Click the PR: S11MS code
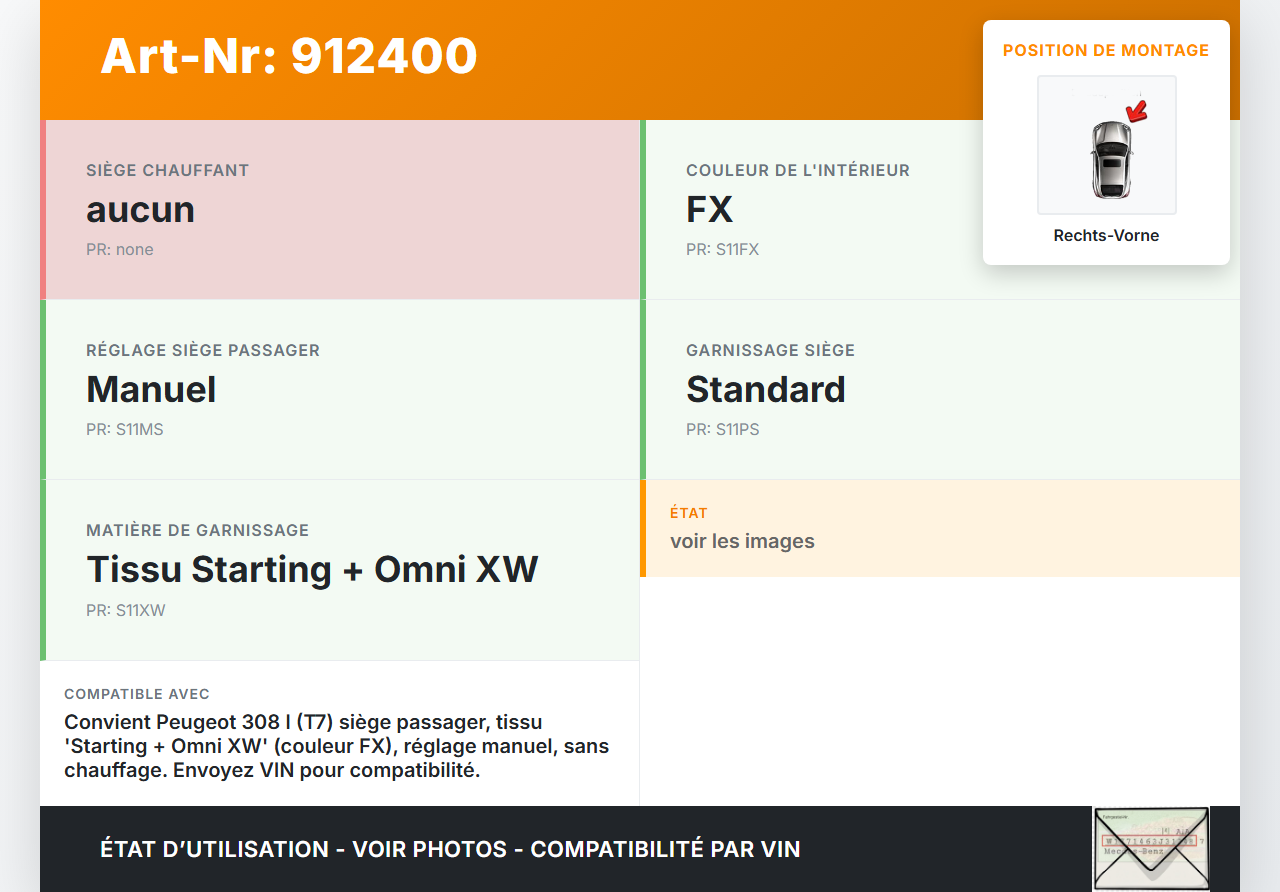1280x892 pixels. pyautogui.click(x=125, y=430)
